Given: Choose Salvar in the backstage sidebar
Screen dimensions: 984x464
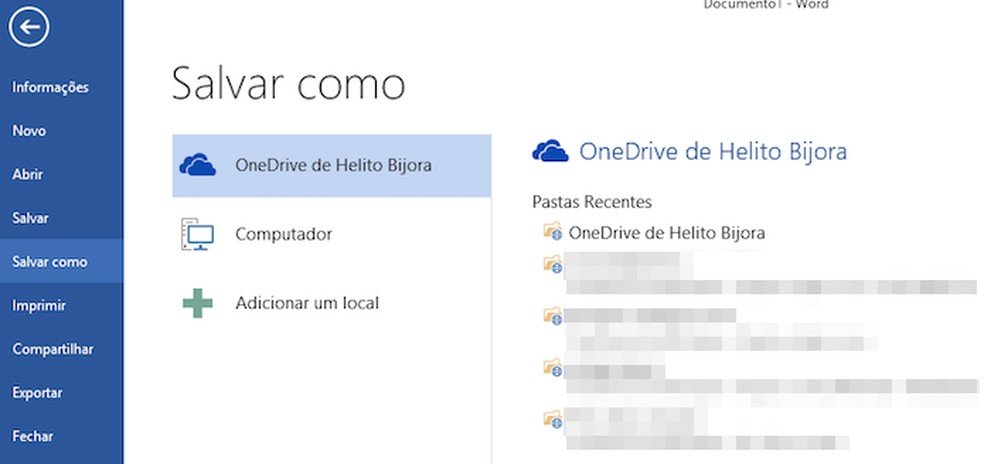Looking at the screenshot, I should (x=30, y=218).
